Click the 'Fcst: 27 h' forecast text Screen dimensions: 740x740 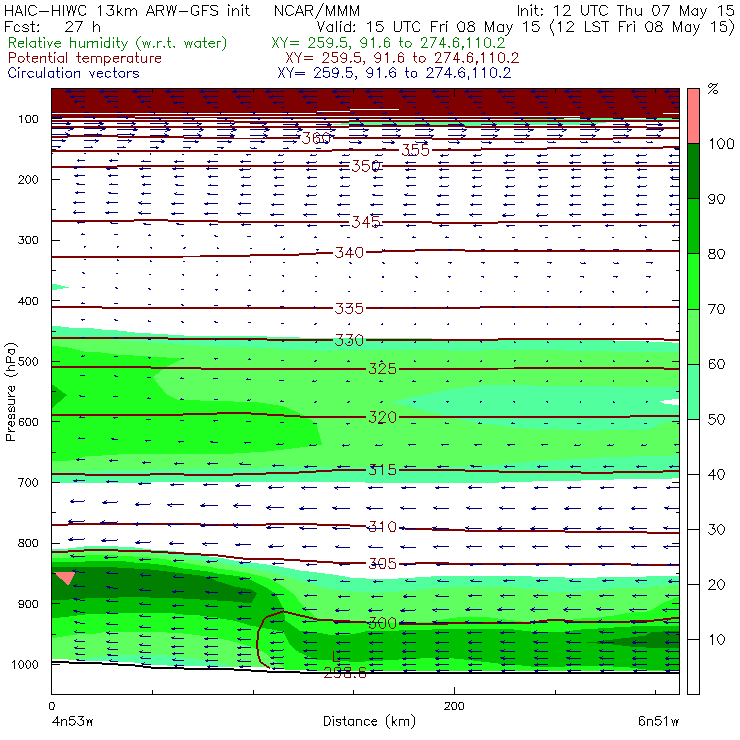52,27
